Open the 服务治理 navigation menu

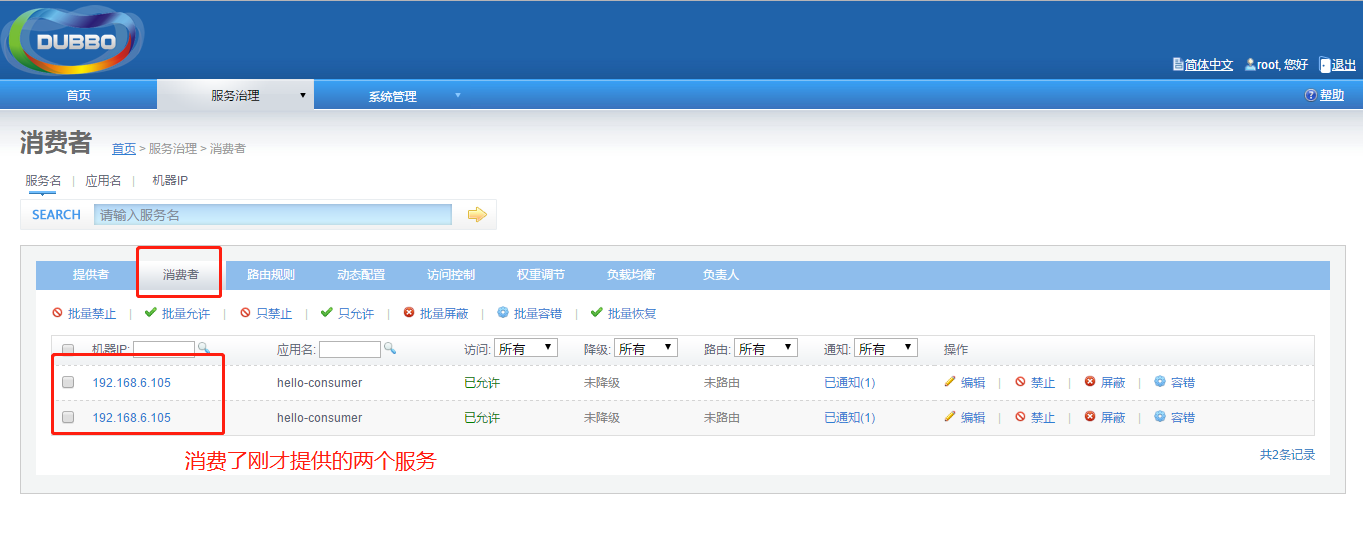(x=235, y=96)
